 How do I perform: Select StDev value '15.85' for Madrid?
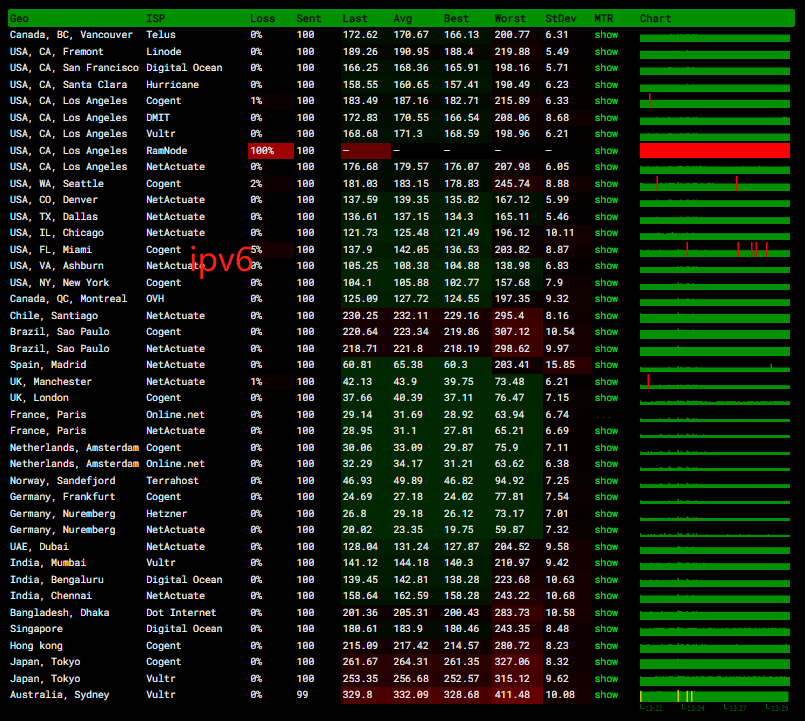[x=560, y=365]
